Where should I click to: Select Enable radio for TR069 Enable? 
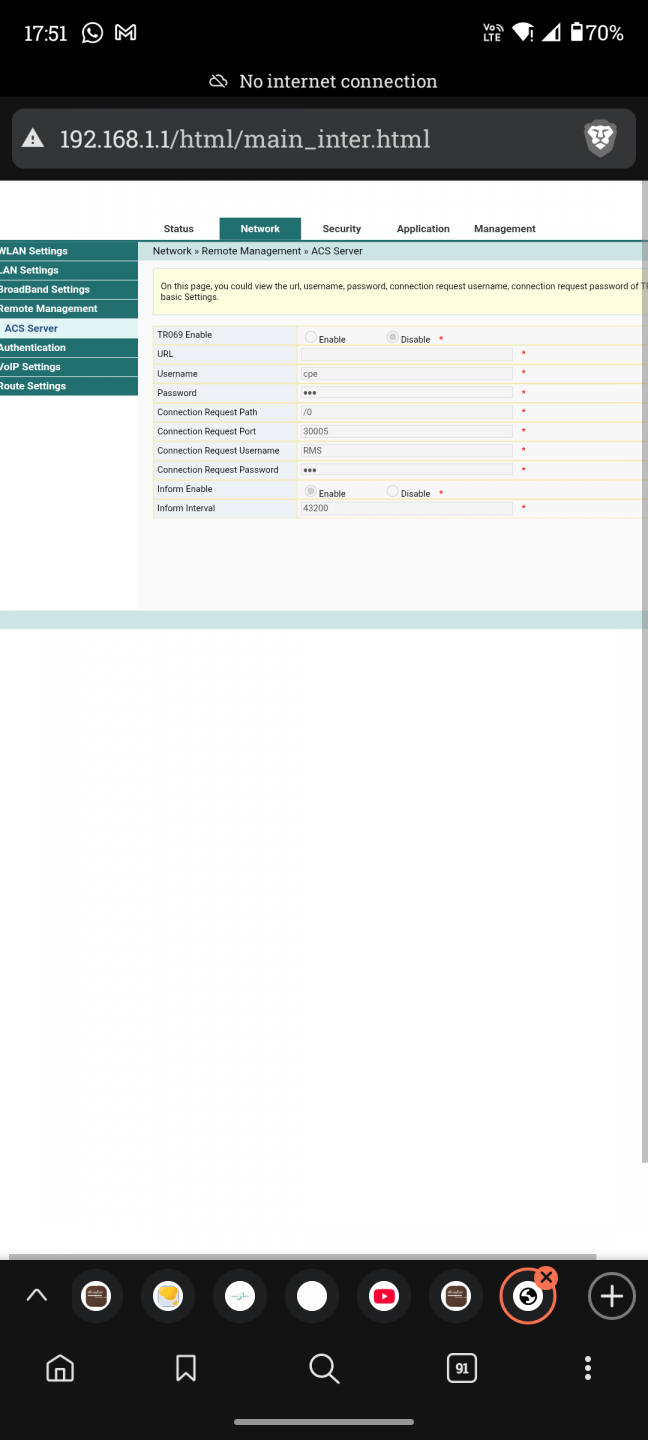click(x=311, y=338)
